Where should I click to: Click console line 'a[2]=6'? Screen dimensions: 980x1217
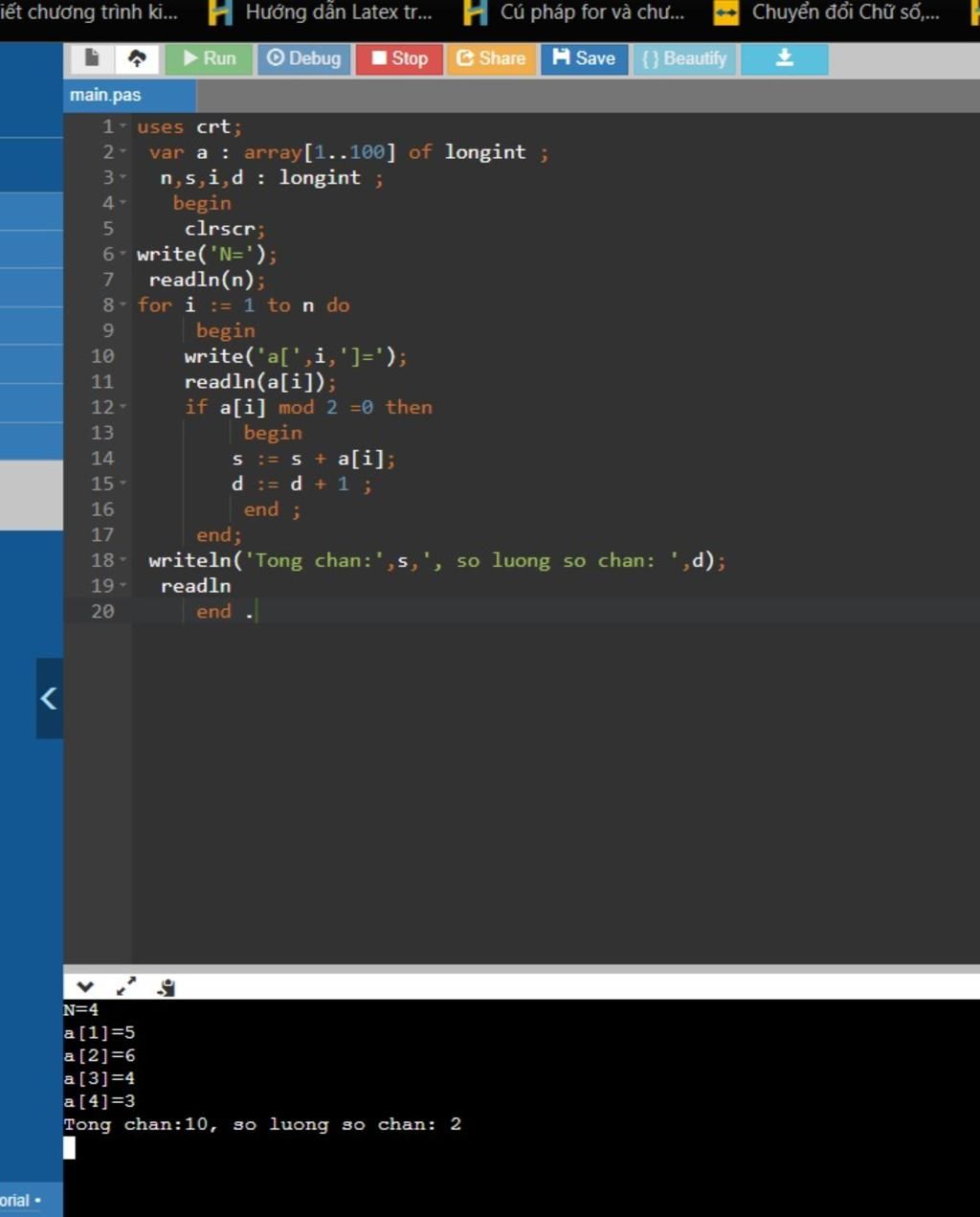(100, 1055)
